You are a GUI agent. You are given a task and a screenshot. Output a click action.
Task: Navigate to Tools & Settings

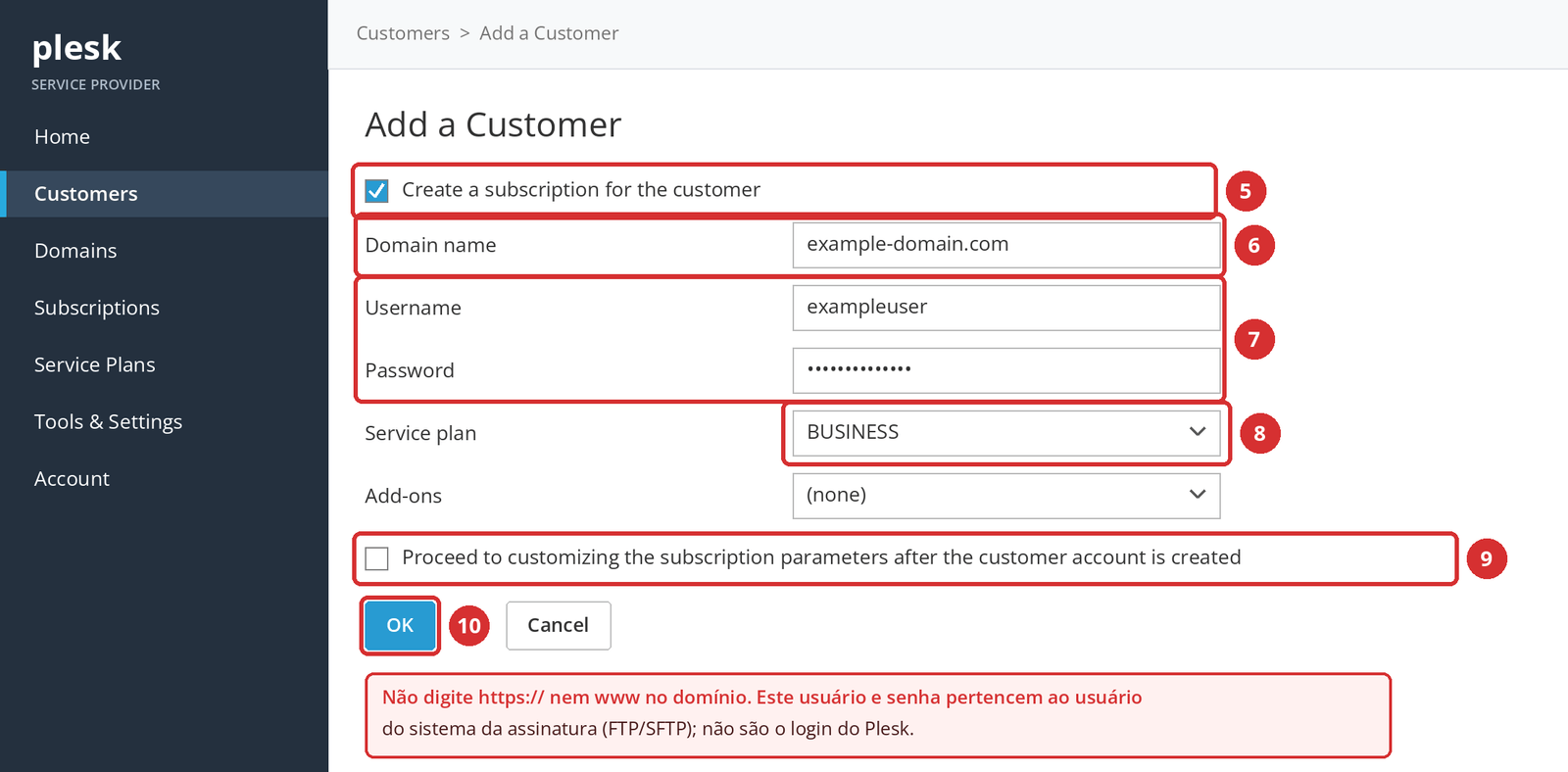[x=109, y=421]
